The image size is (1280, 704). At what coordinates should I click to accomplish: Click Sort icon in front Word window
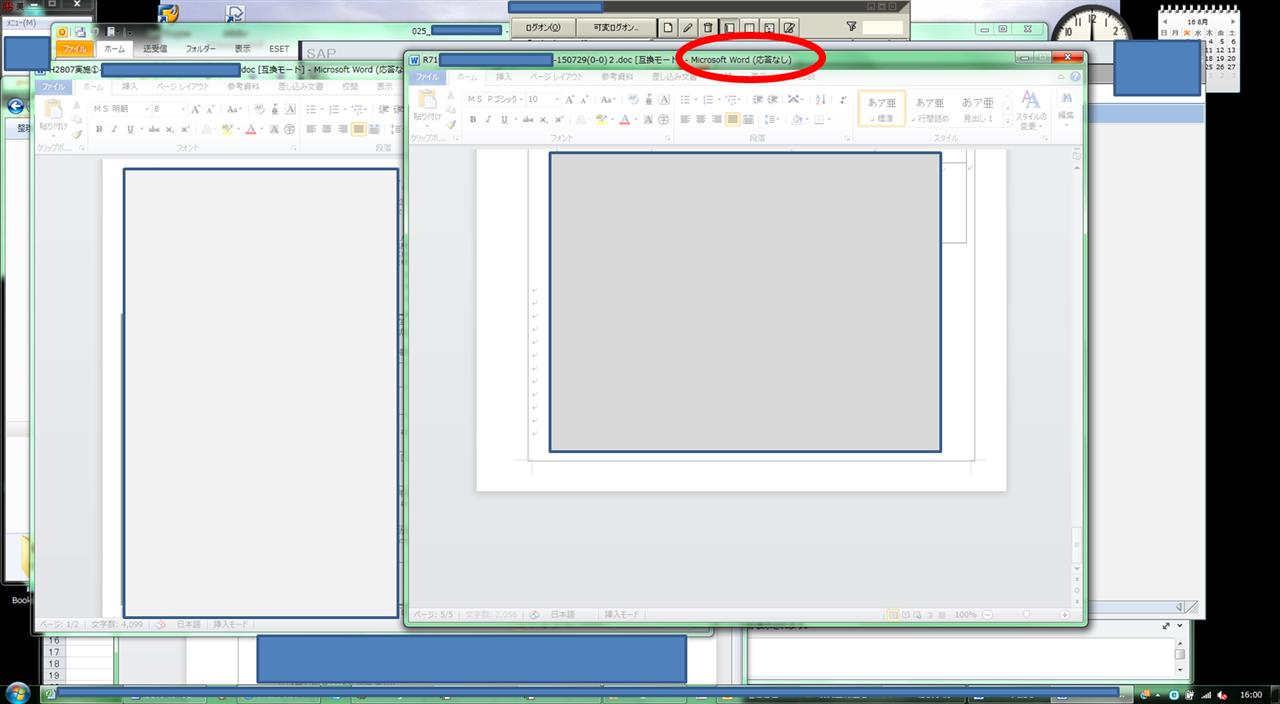pyautogui.click(x=820, y=99)
